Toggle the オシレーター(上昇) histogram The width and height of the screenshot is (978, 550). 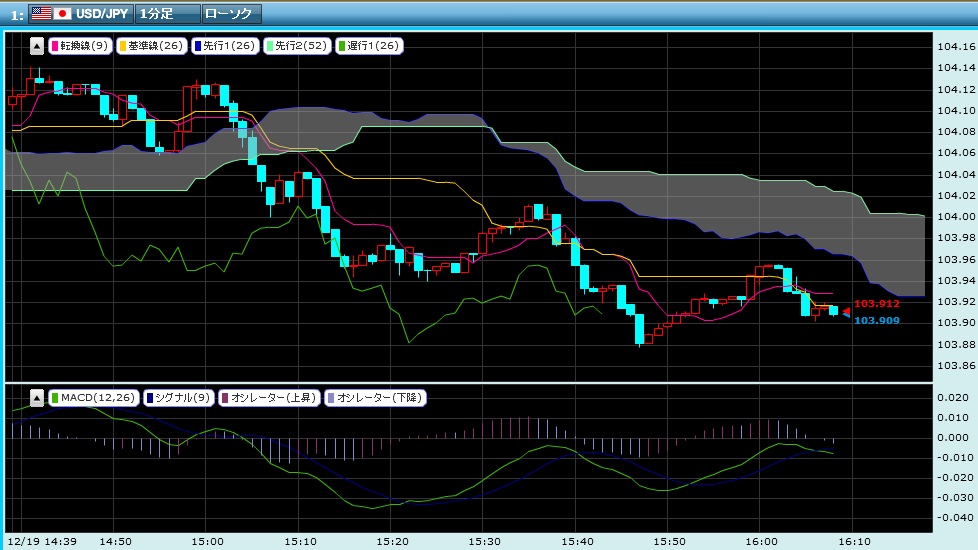tap(269, 397)
